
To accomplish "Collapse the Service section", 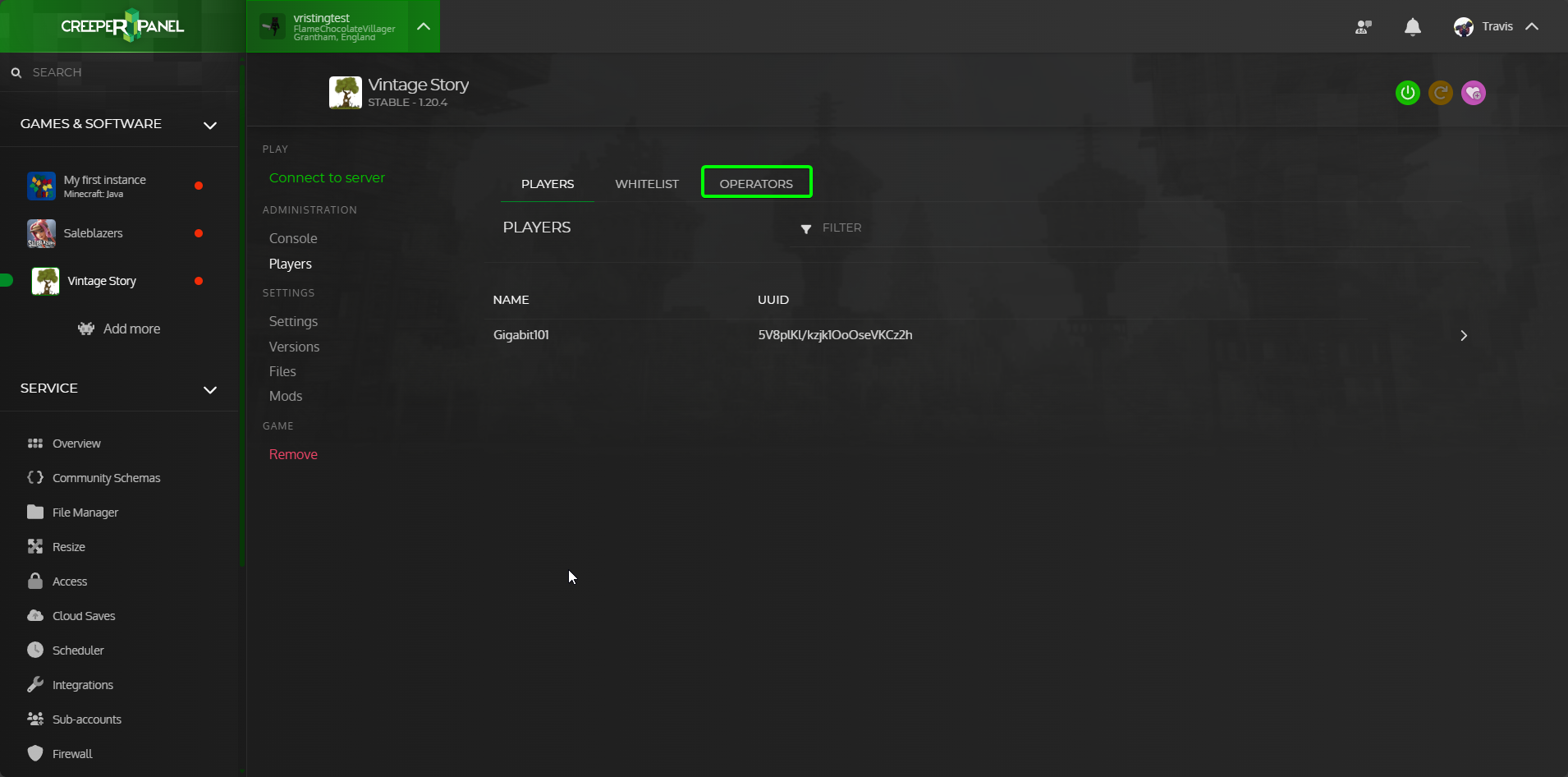I will 210,389.
